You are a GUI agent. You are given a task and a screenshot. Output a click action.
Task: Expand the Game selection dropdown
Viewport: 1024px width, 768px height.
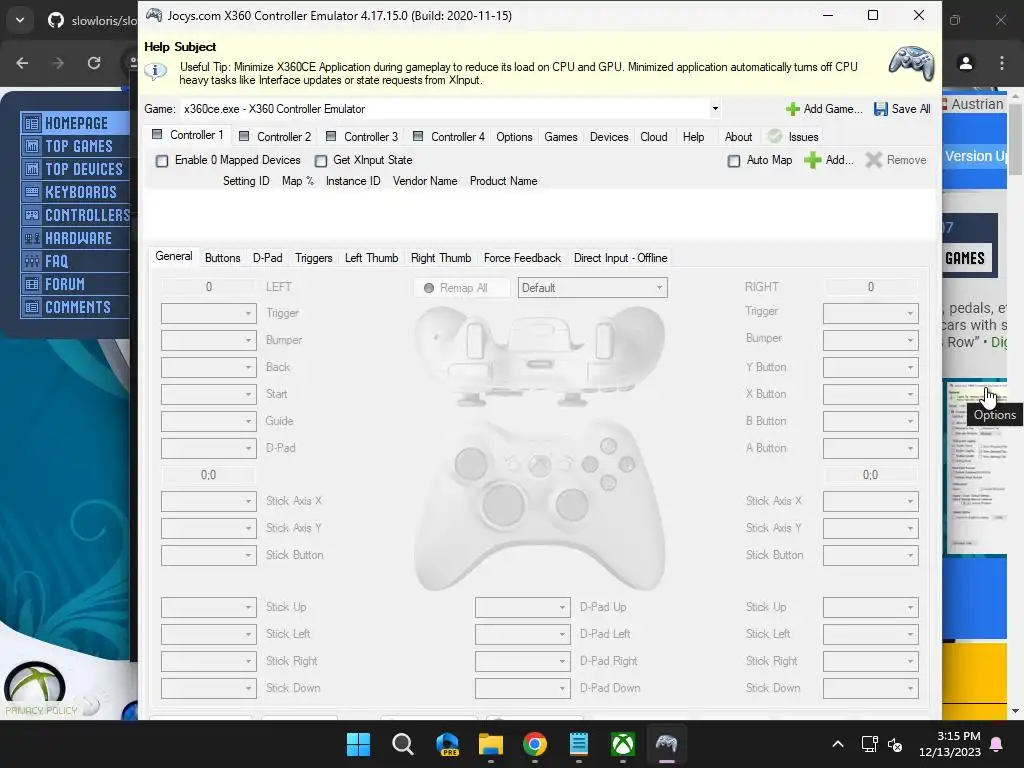pos(715,109)
